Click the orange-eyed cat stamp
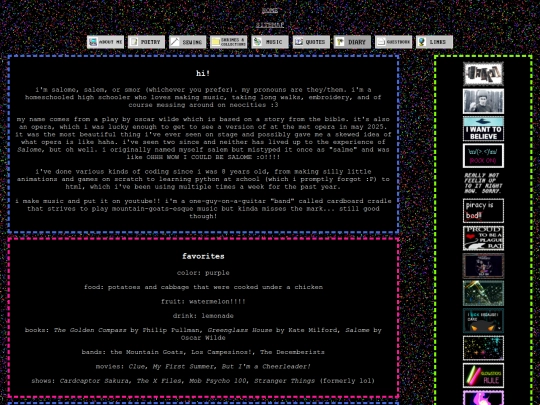Screen dimensions: 540x405 (483, 321)
